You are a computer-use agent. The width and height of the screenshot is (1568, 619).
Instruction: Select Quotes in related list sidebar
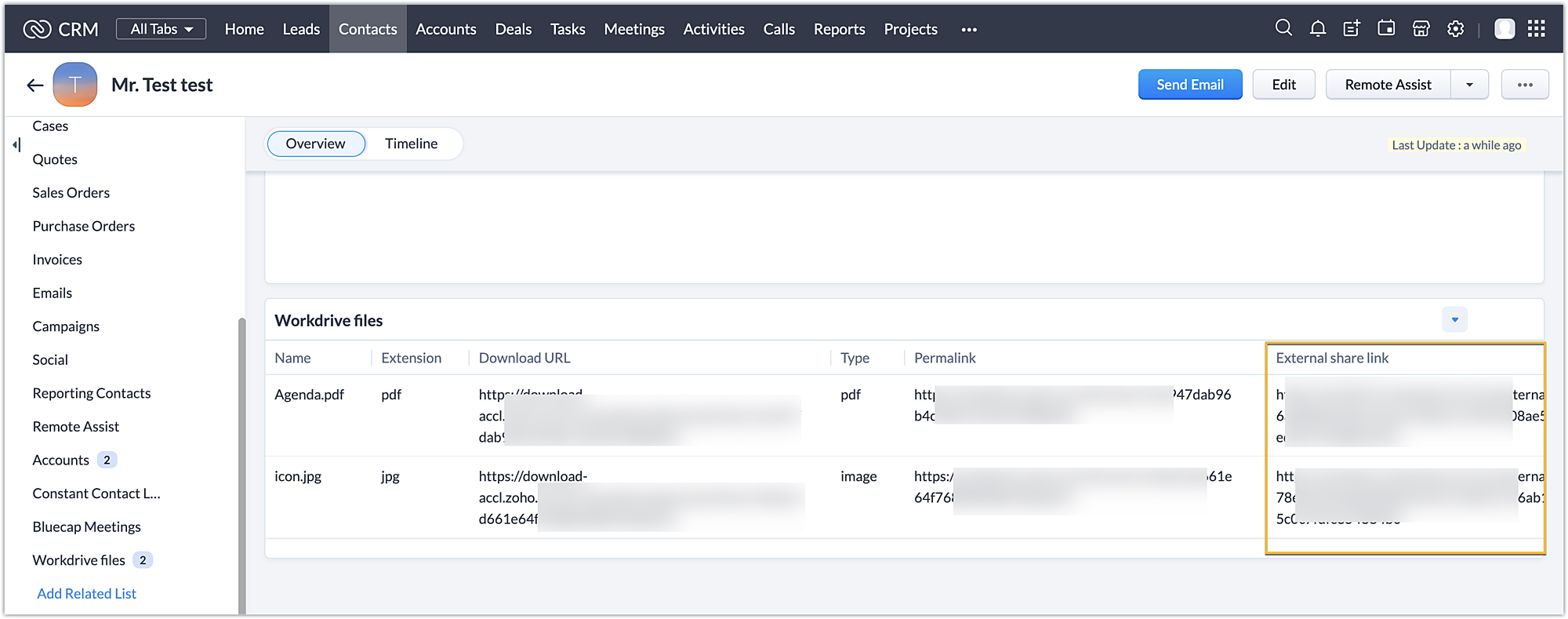(x=55, y=159)
